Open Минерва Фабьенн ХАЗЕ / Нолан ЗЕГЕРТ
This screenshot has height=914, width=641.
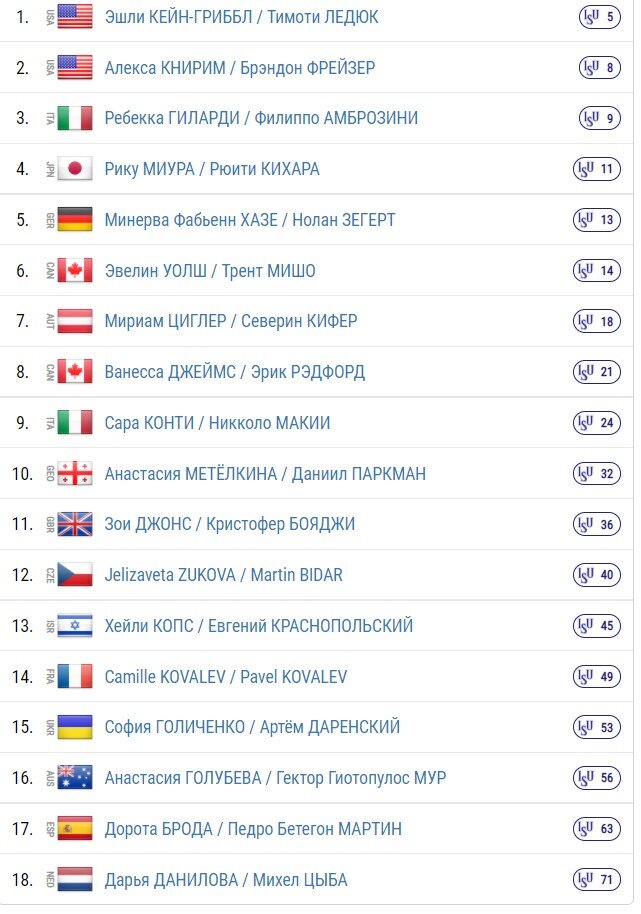pos(250,220)
